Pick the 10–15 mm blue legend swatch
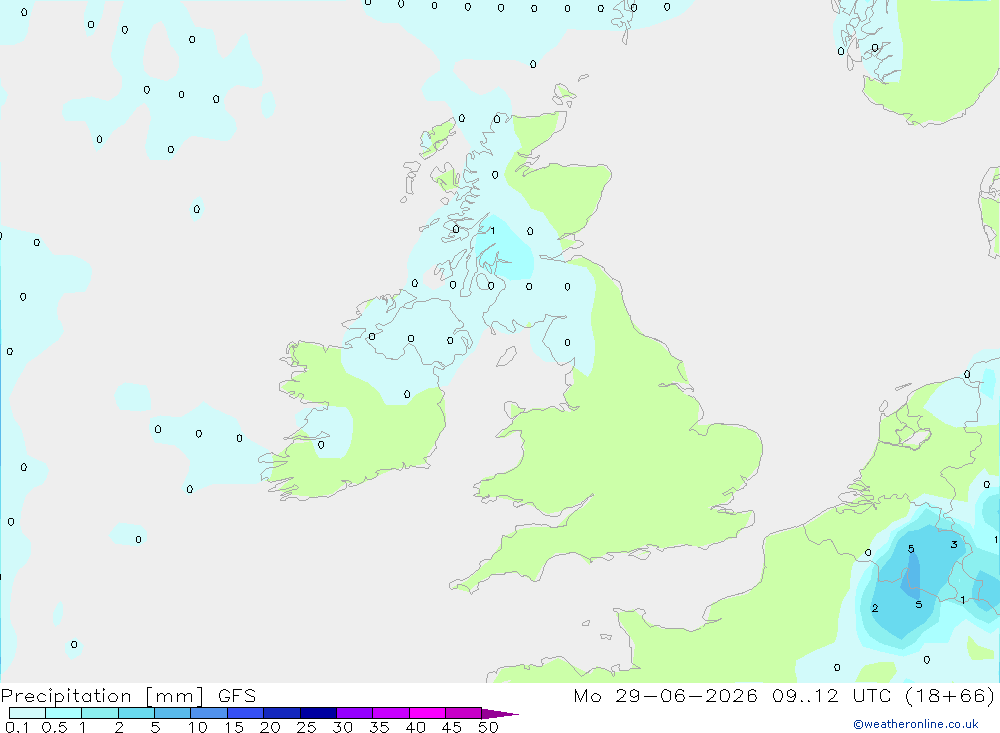 (x=209, y=713)
